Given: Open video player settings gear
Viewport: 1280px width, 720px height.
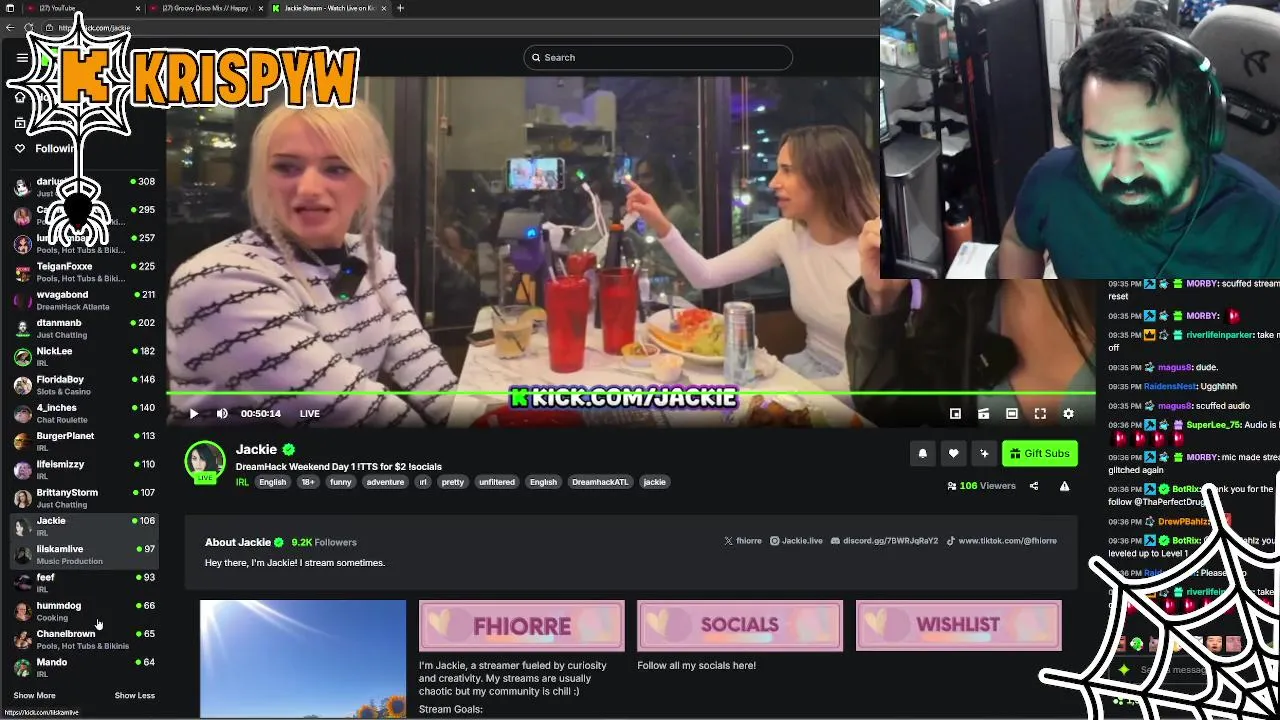Looking at the screenshot, I should (x=1068, y=414).
